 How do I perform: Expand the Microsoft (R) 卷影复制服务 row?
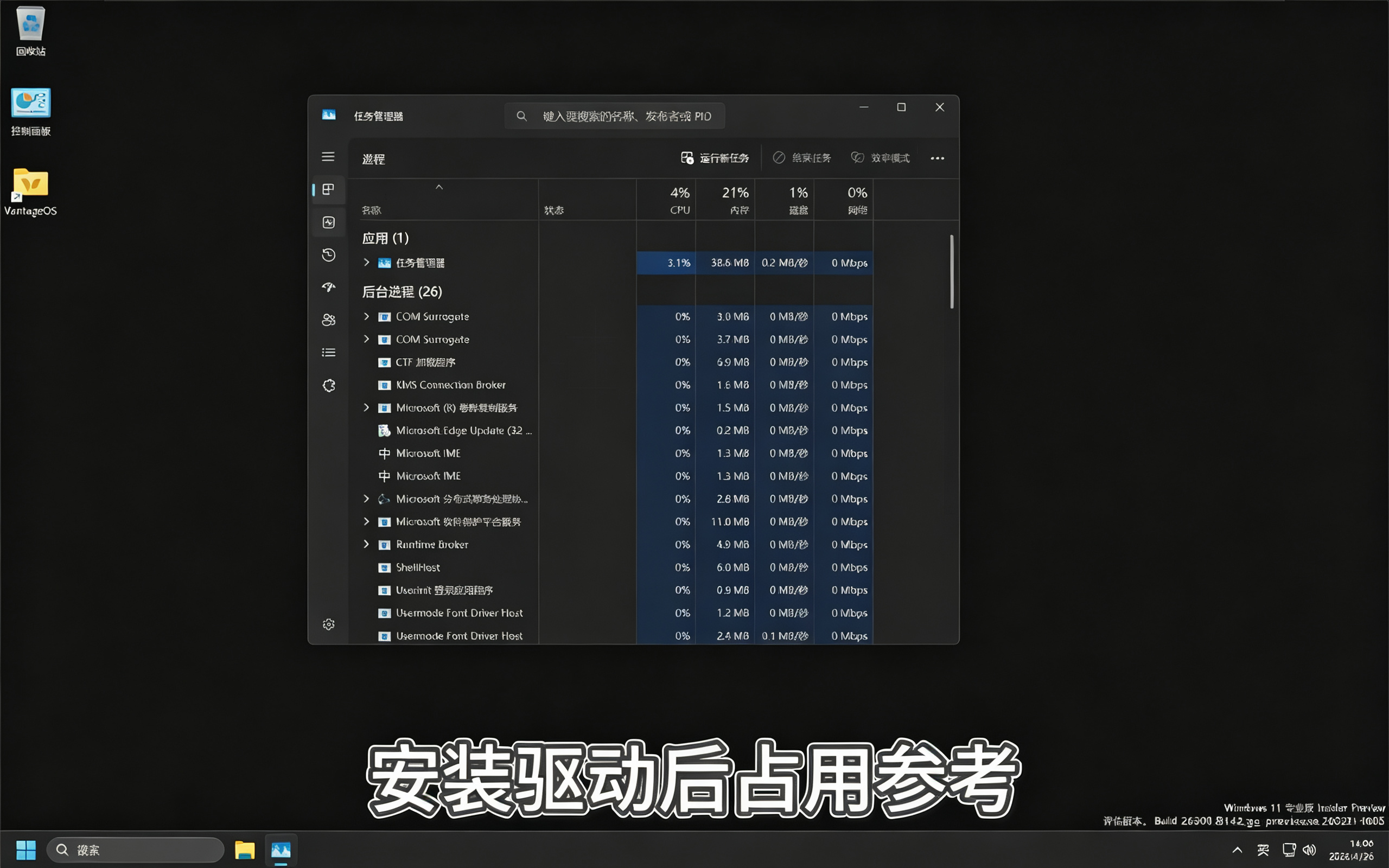coord(366,407)
